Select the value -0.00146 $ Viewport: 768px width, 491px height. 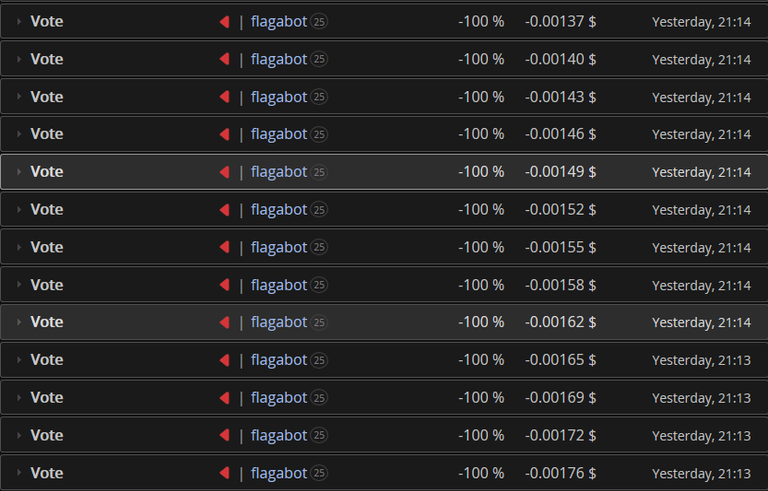tap(560, 134)
